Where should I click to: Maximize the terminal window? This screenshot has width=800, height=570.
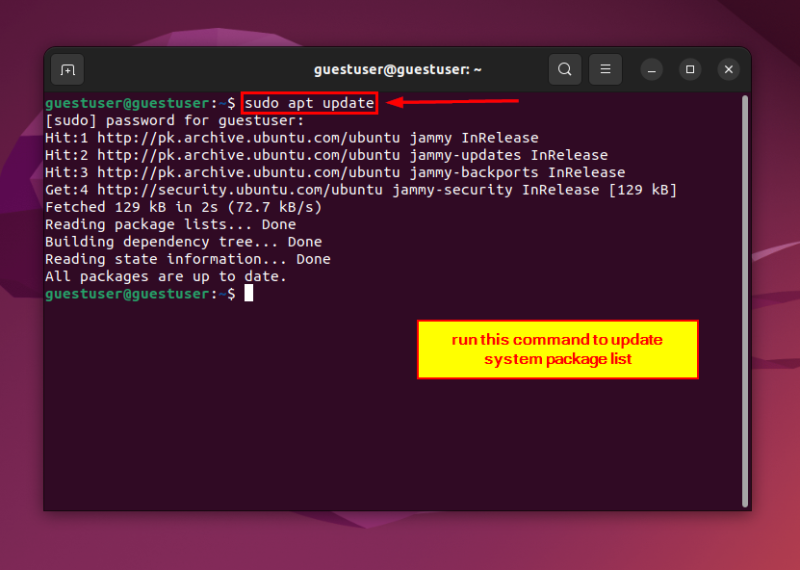690,69
